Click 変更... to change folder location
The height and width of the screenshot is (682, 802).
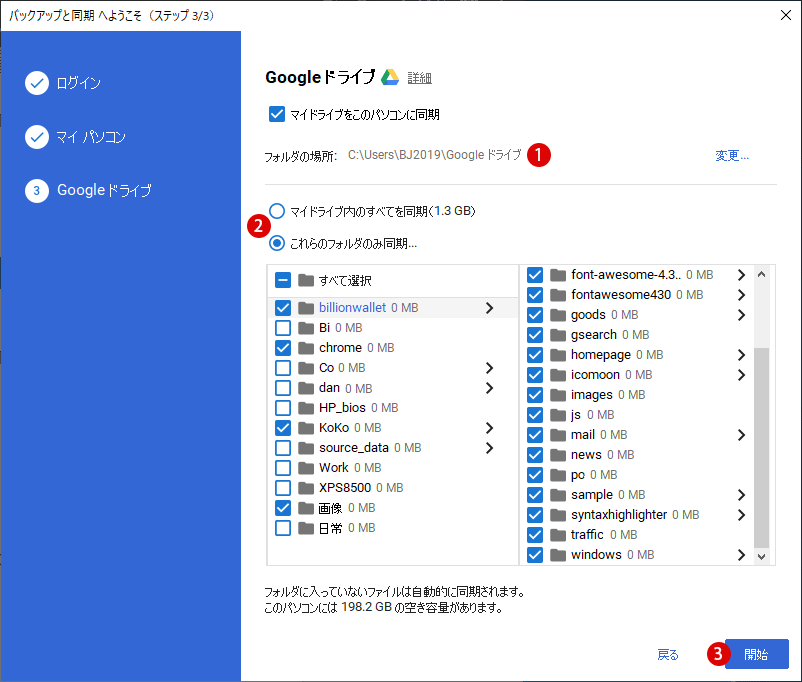(x=732, y=155)
